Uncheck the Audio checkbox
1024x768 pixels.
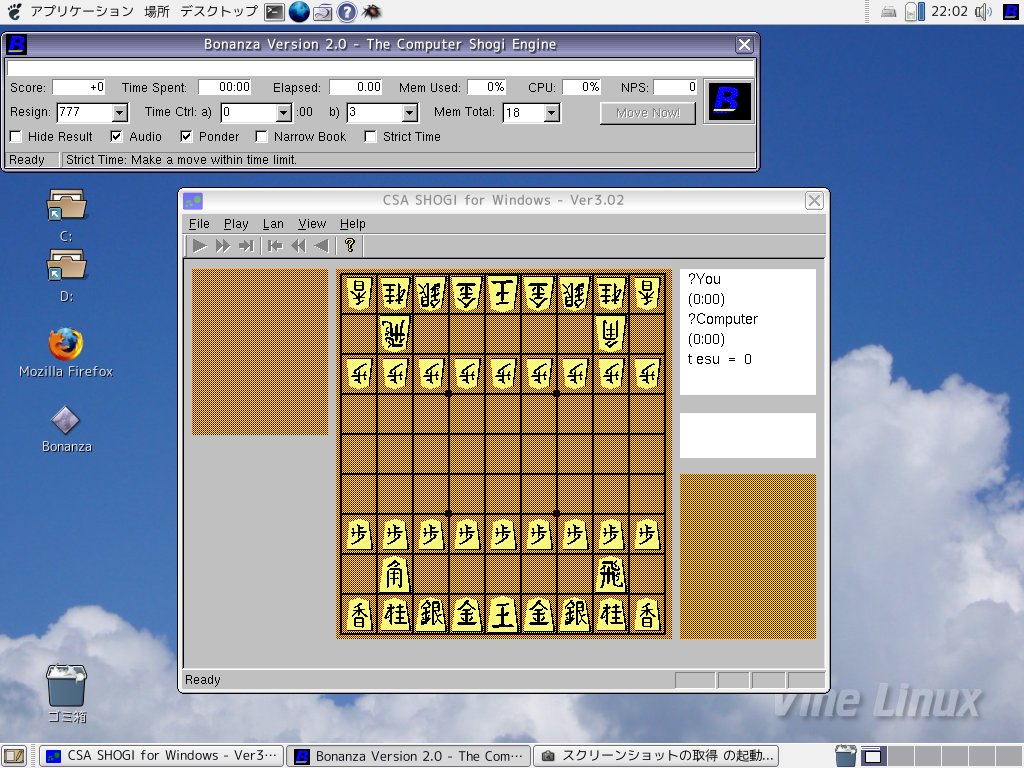(117, 137)
